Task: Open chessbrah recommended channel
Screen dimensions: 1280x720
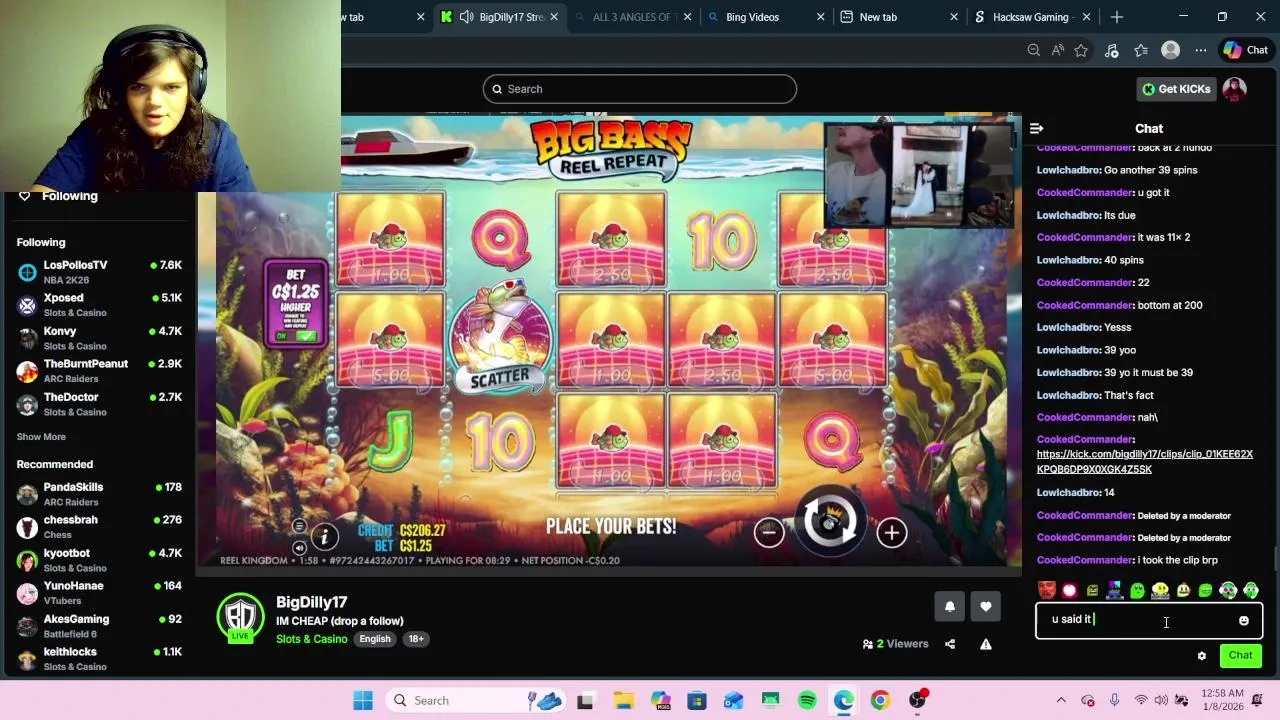Action: (x=99, y=527)
